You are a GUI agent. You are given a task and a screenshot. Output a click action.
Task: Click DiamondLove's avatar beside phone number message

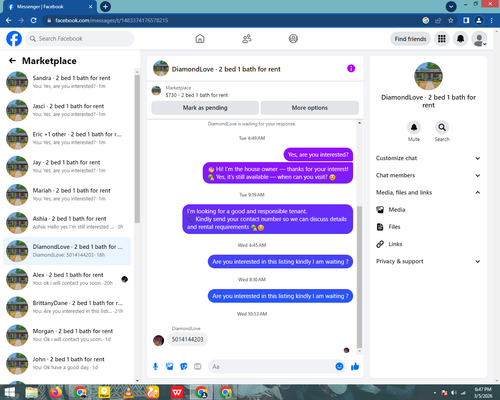[x=158, y=340]
